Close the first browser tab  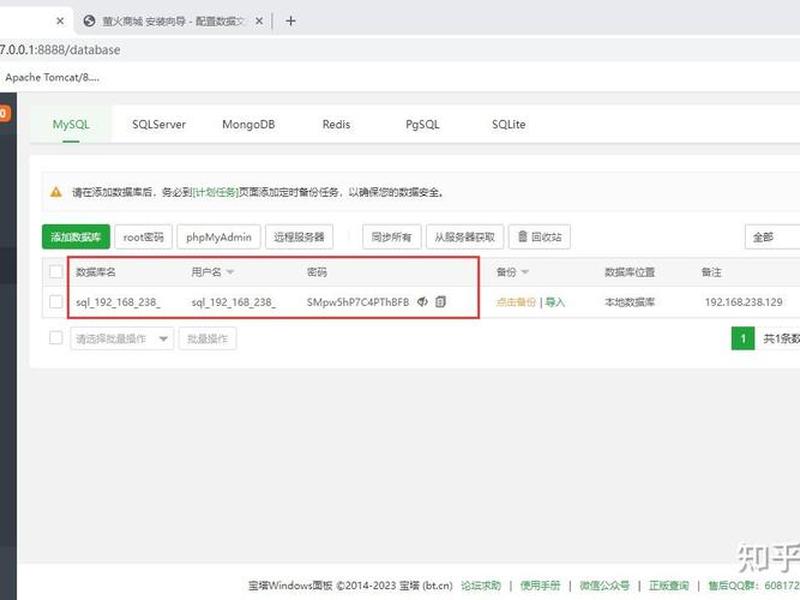tap(60, 21)
